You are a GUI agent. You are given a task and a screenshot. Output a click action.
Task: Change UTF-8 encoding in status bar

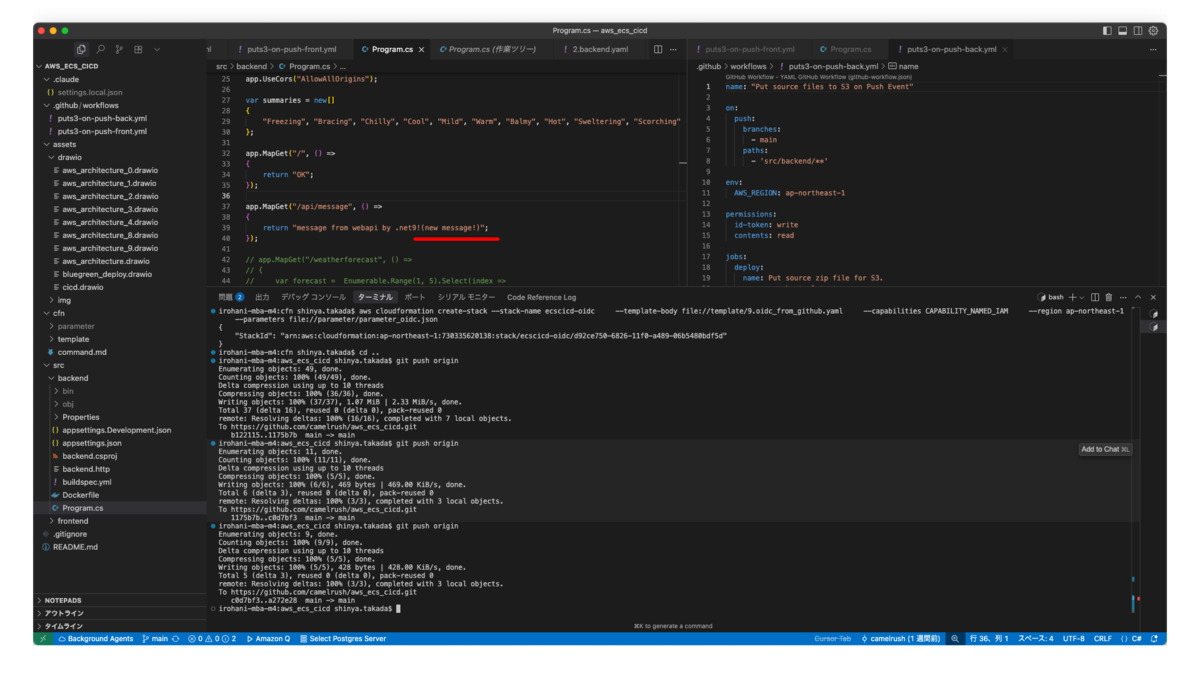click(x=1073, y=638)
